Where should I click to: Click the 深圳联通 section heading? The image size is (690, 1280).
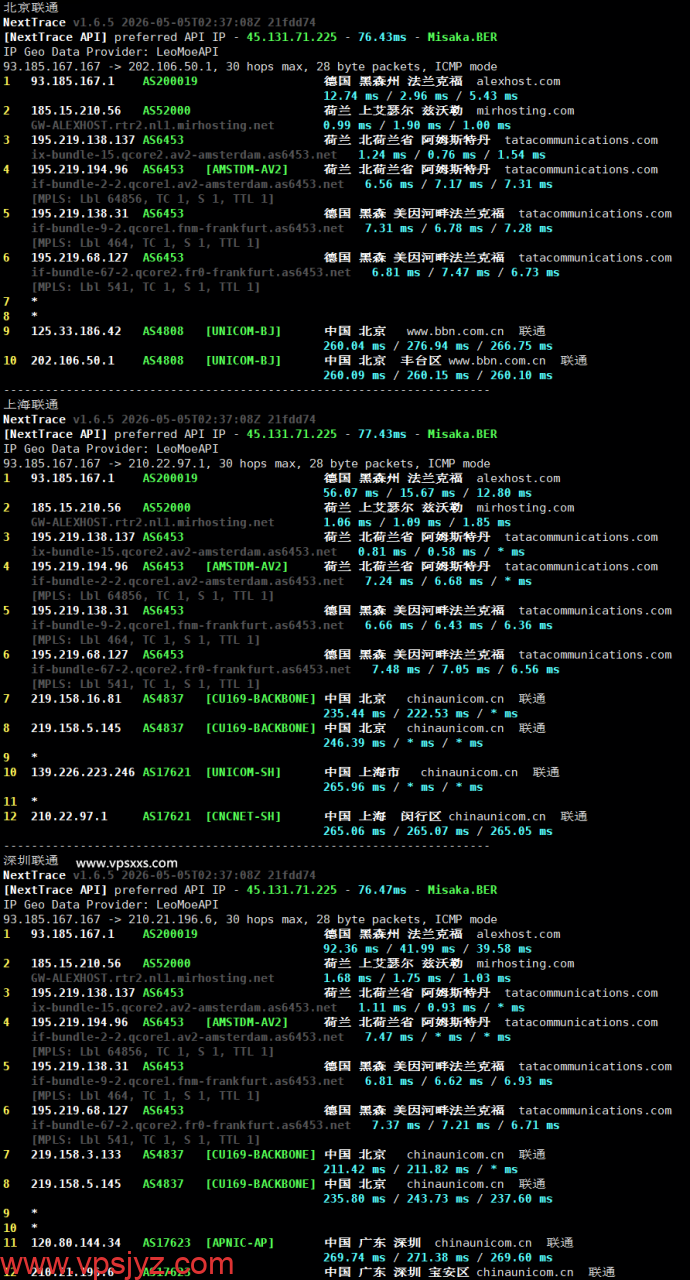click(31, 860)
